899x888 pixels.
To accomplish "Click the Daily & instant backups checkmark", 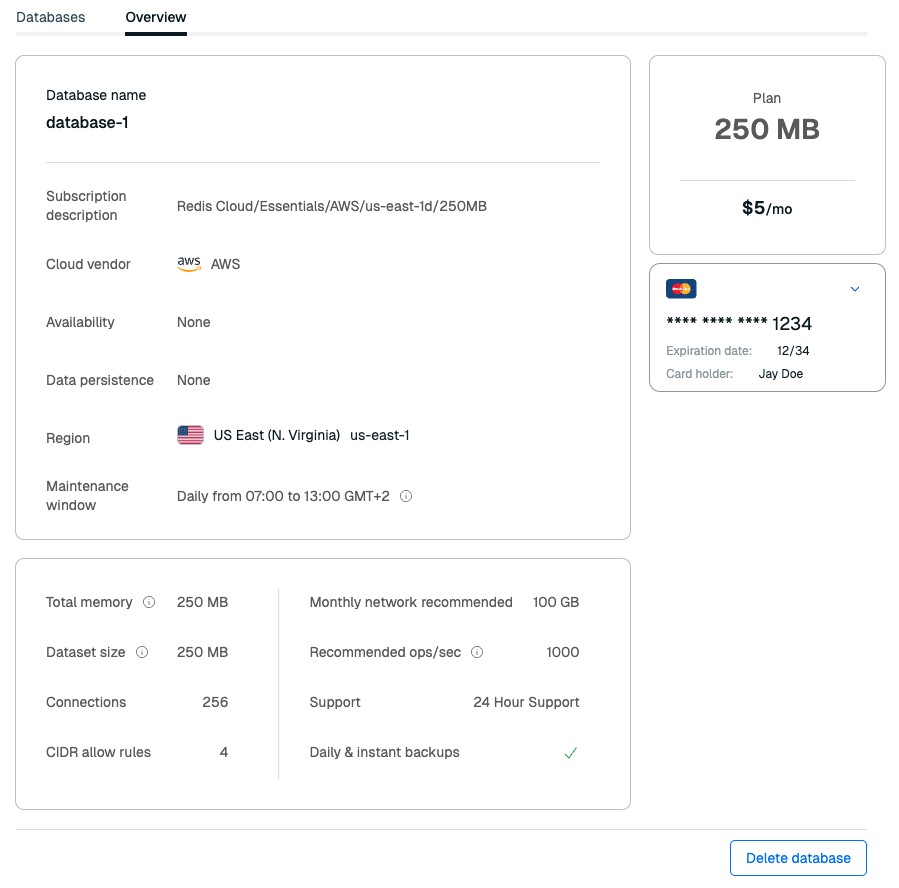I will 571,753.
